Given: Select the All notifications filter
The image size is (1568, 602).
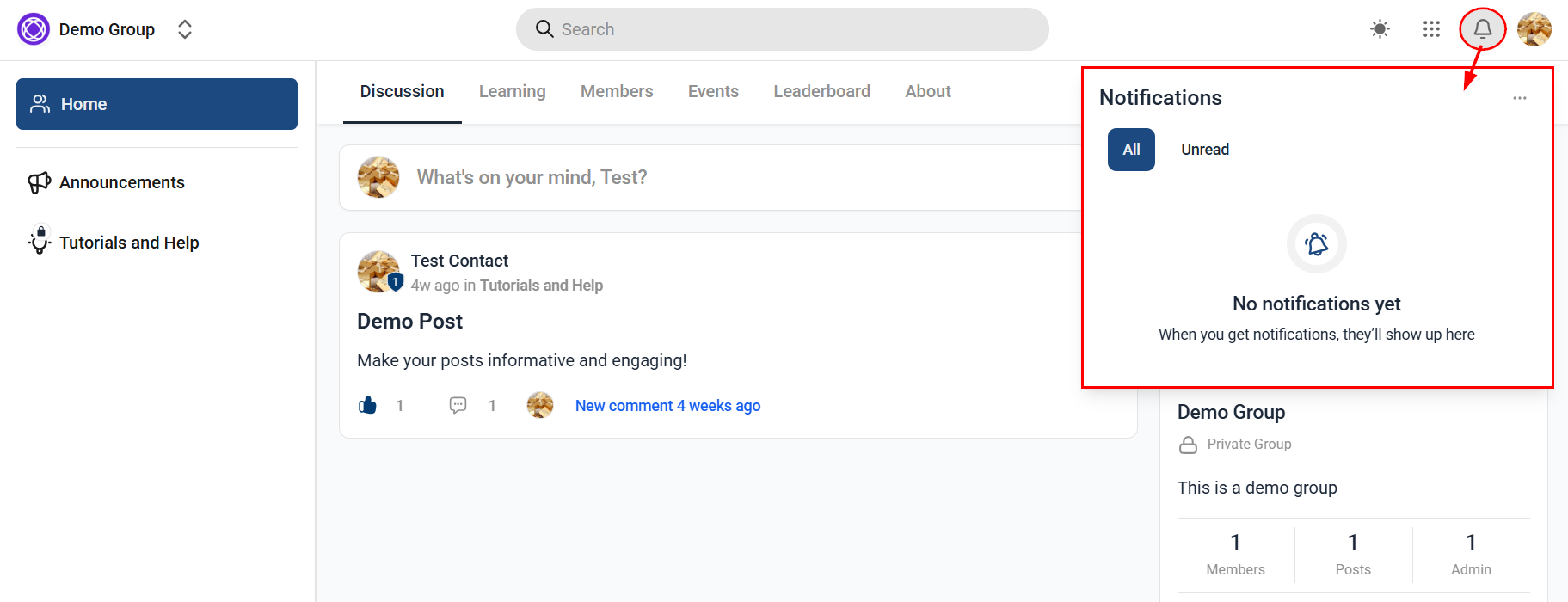Looking at the screenshot, I should click(x=1131, y=150).
